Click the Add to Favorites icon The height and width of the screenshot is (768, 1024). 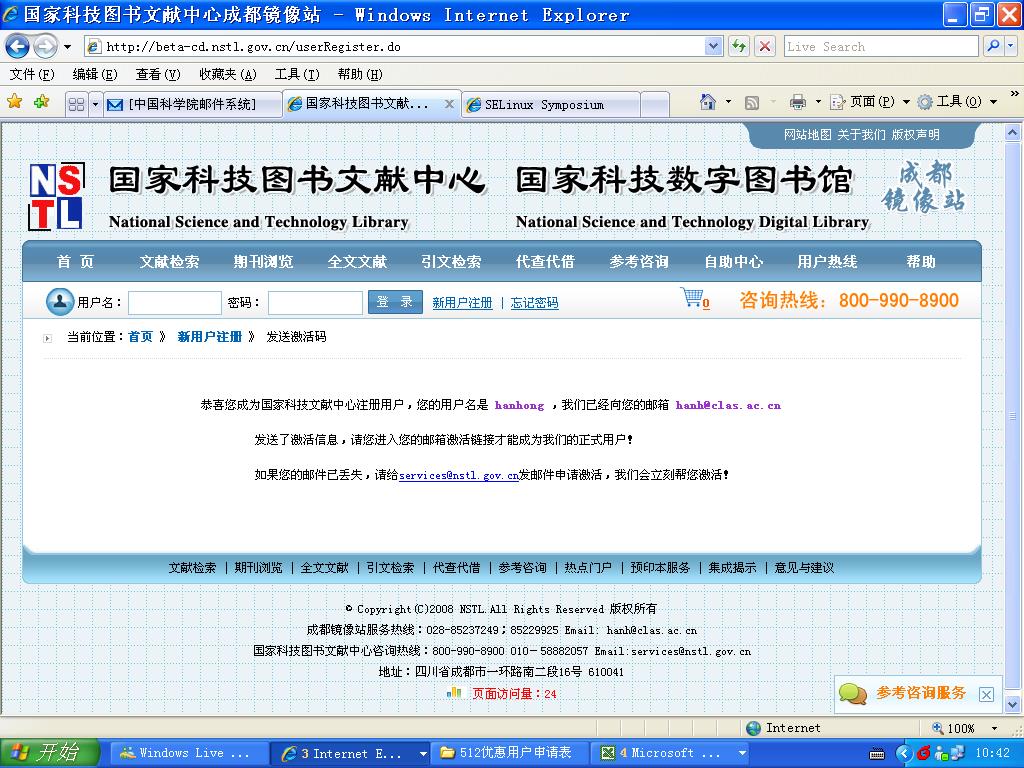(x=42, y=101)
